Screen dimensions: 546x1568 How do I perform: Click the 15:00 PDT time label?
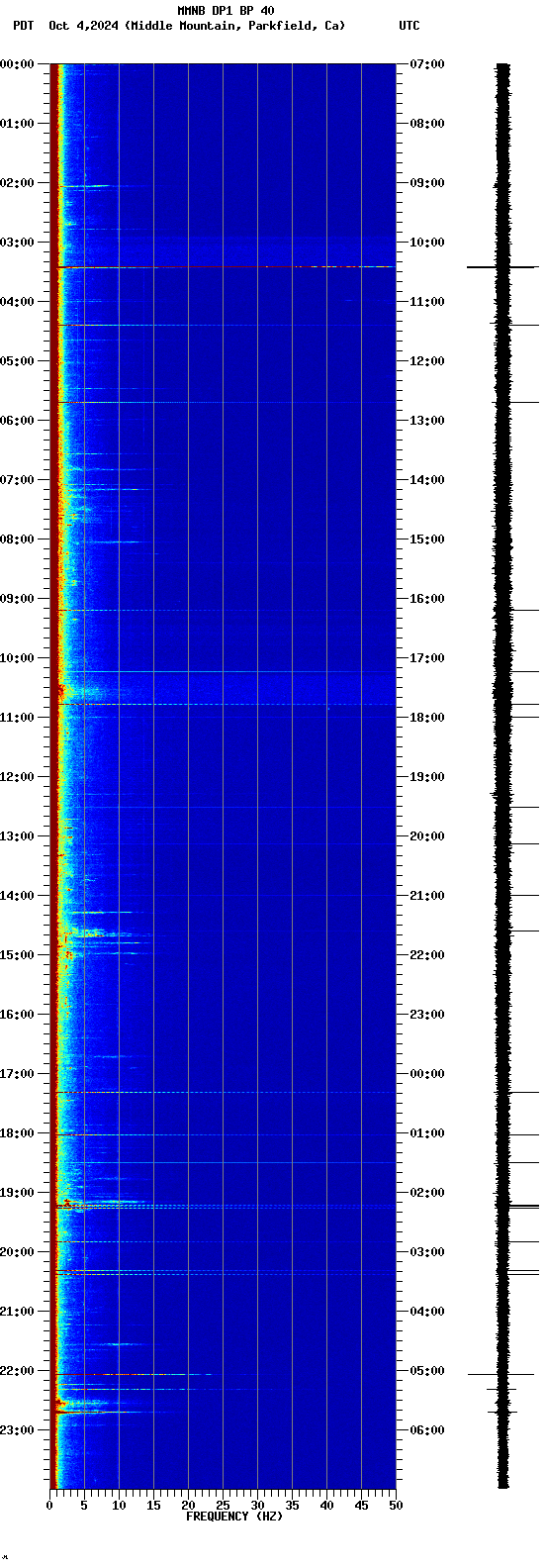coord(17,955)
